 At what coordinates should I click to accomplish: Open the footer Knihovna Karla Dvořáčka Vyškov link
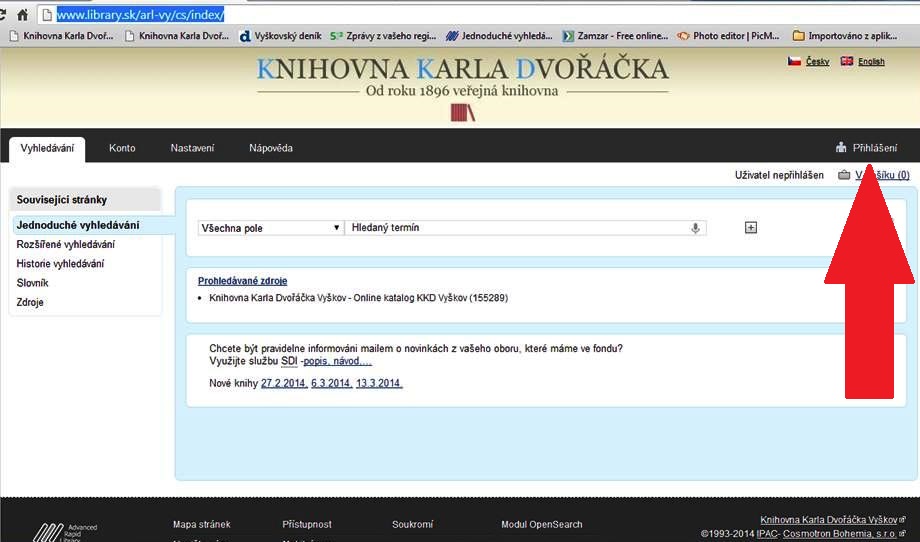coord(828,520)
